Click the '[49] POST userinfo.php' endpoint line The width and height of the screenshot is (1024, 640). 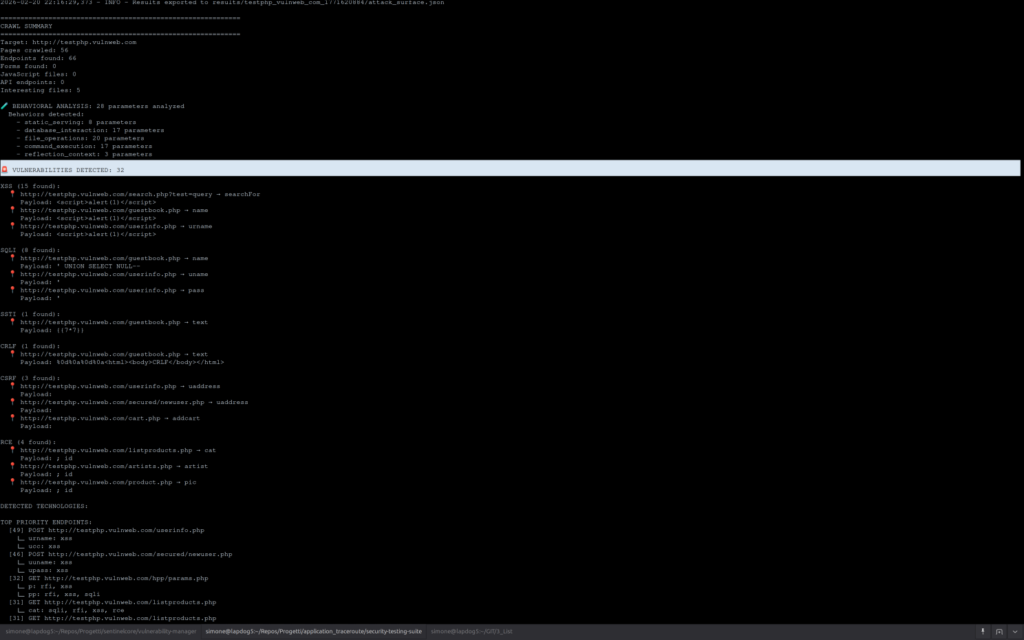pos(106,530)
